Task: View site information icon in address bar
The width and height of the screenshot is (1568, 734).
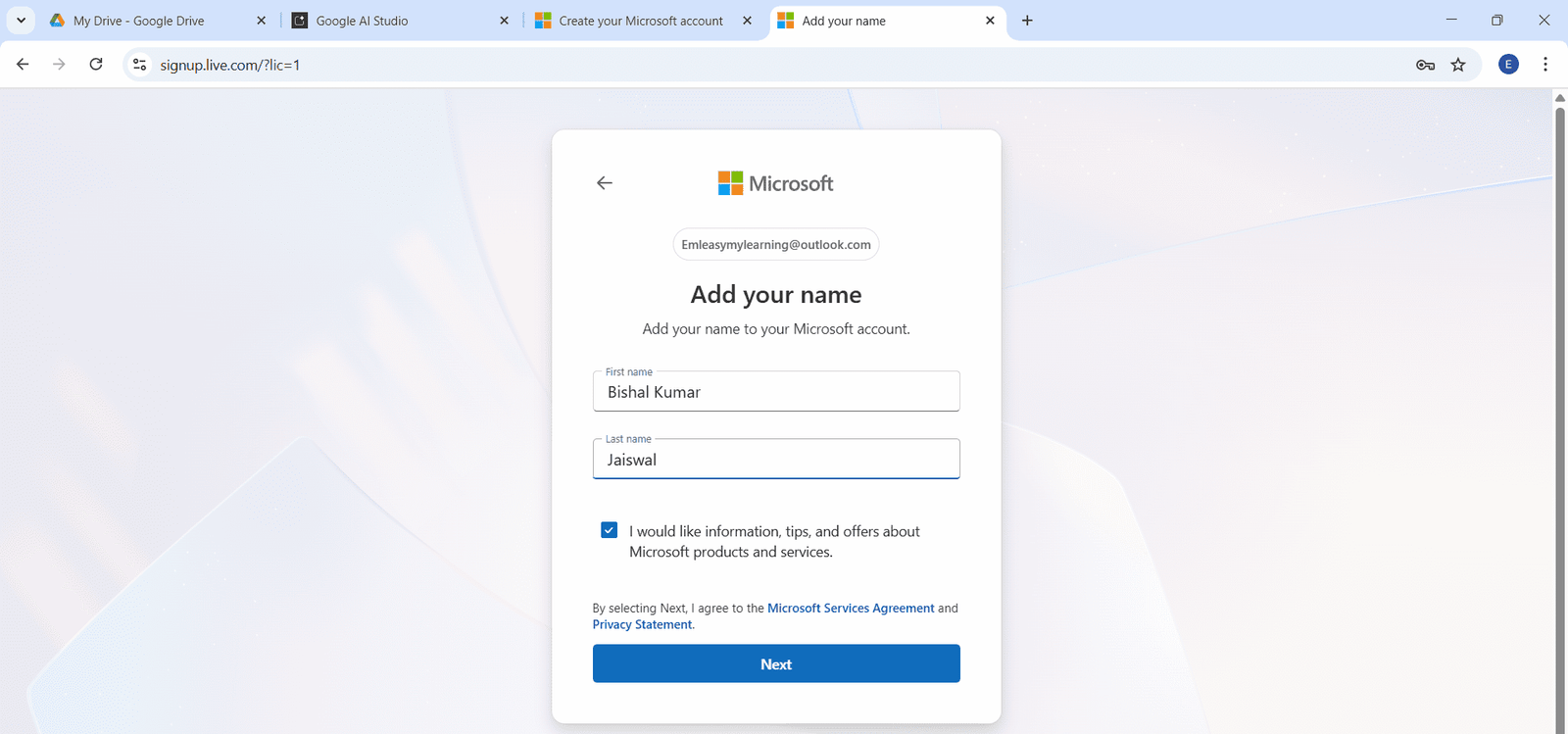Action: pyautogui.click(x=140, y=65)
